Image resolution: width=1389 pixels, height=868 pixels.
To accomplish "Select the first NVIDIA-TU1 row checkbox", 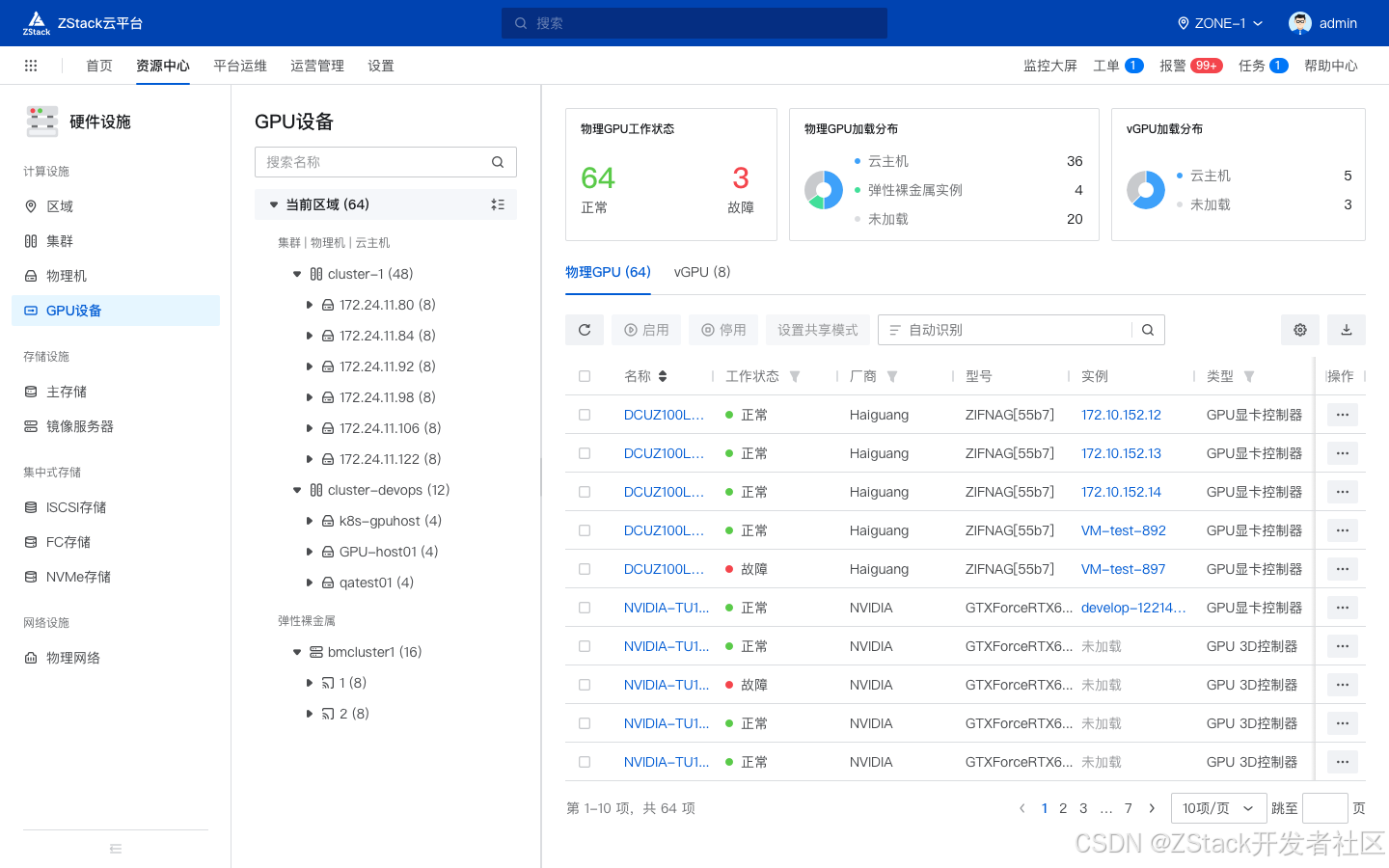I will coord(585,607).
